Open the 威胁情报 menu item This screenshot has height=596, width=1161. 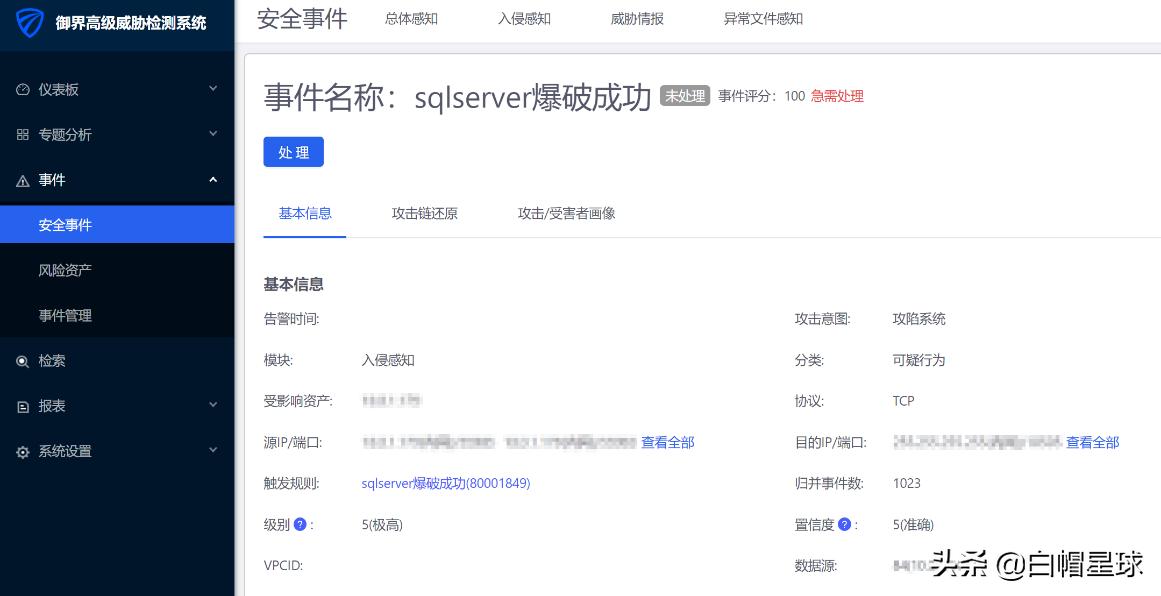637,18
